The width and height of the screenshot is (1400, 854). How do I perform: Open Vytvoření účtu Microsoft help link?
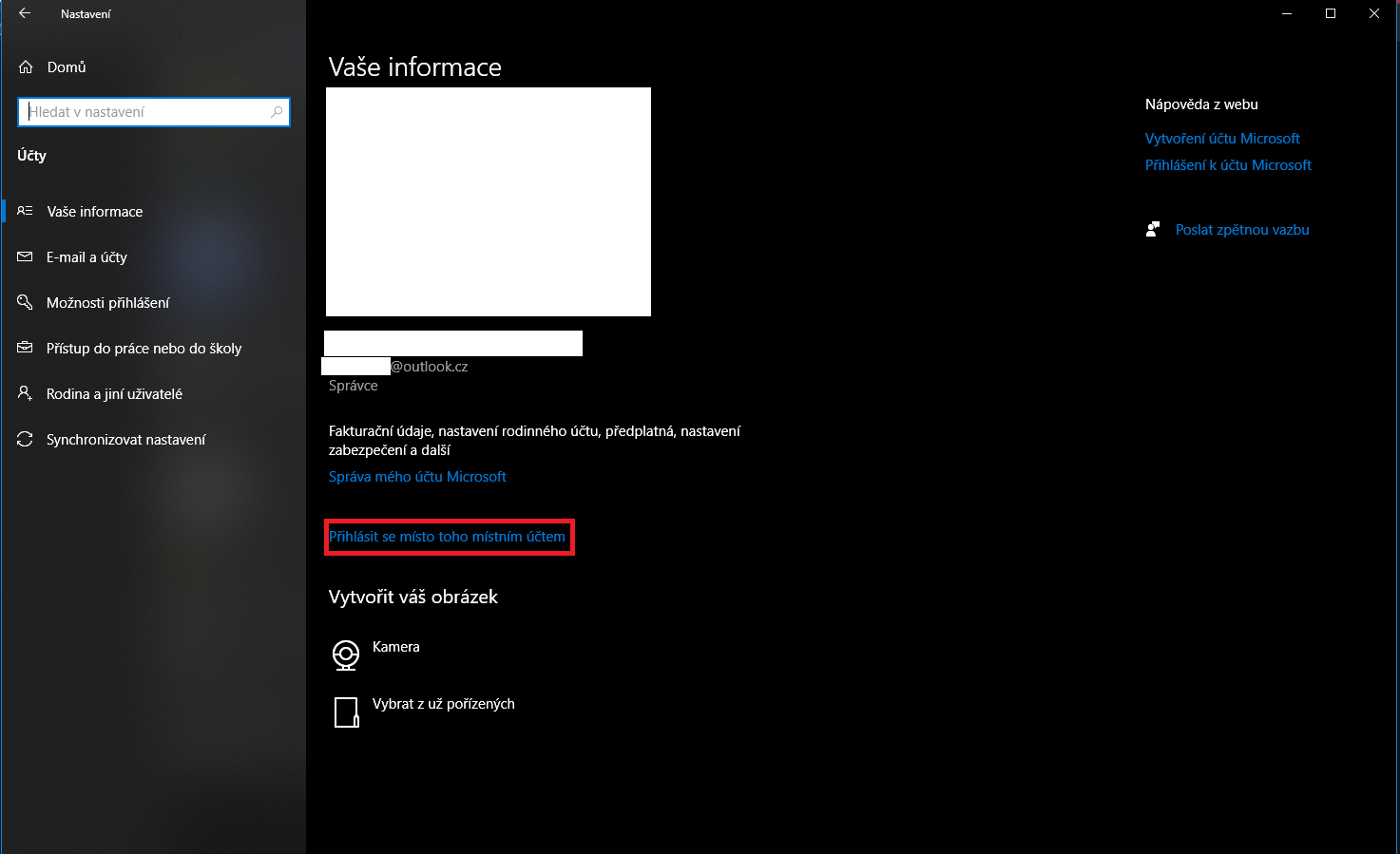1222,139
